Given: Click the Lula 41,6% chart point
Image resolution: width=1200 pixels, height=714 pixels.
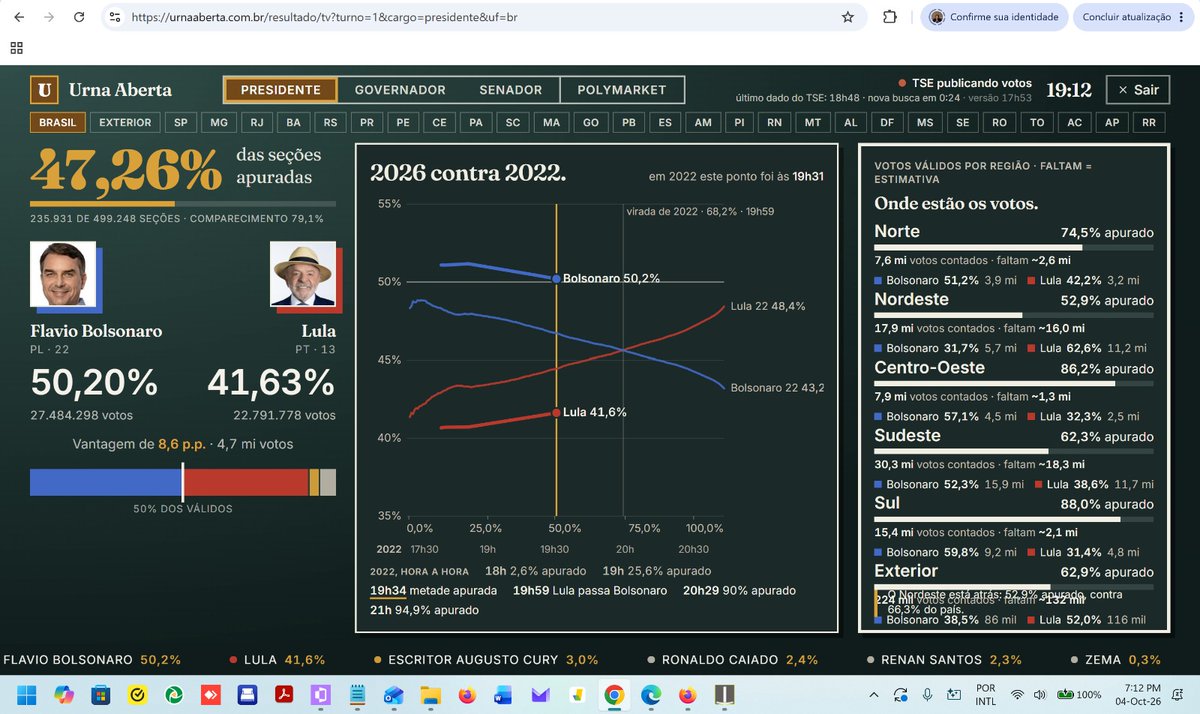Looking at the screenshot, I should coord(556,412).
